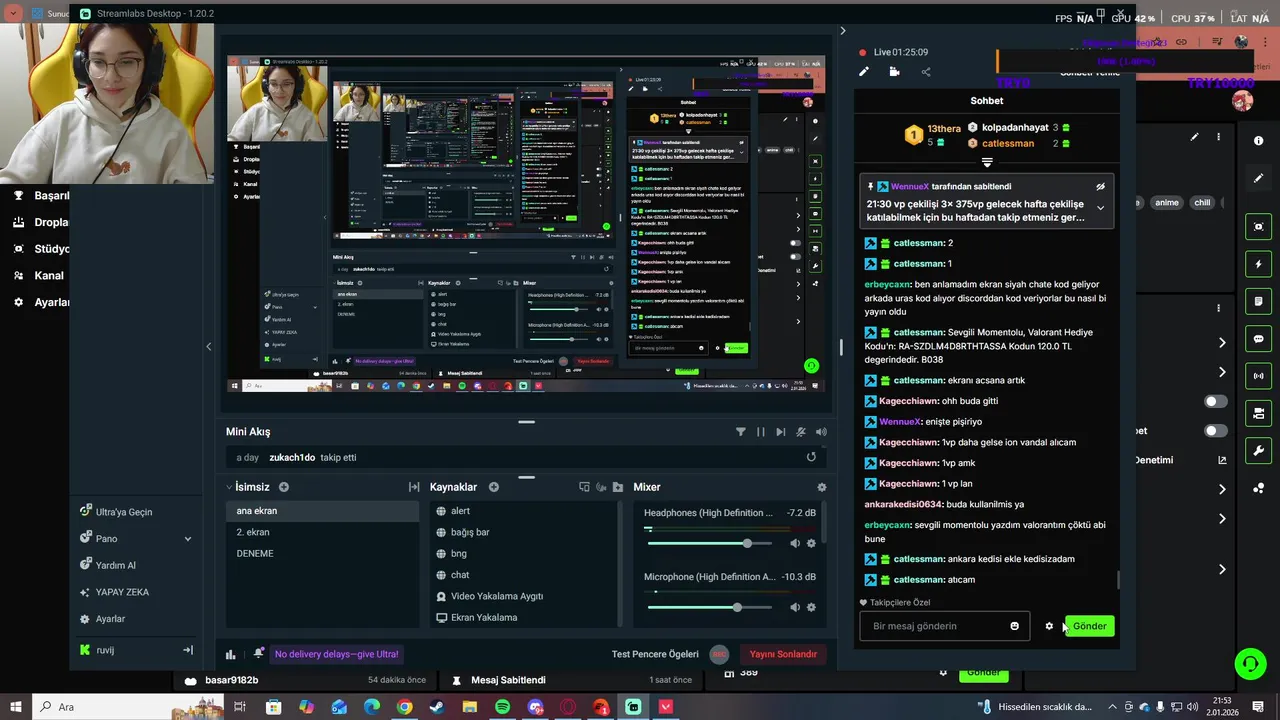
Task: Add a new scene next to İsimsiz
Action: [x=284, y=487]
